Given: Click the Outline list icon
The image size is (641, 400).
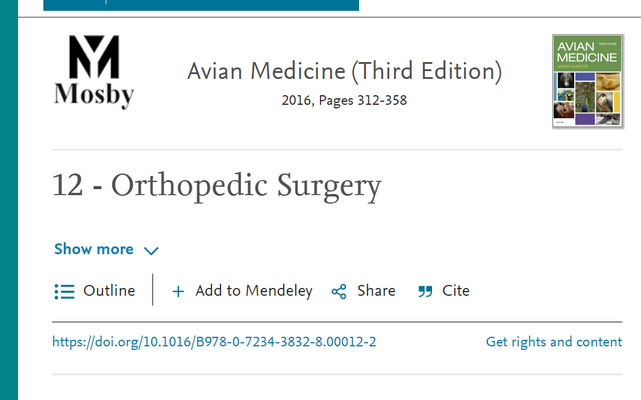Looking at the screenshot, I should (64, 292).
